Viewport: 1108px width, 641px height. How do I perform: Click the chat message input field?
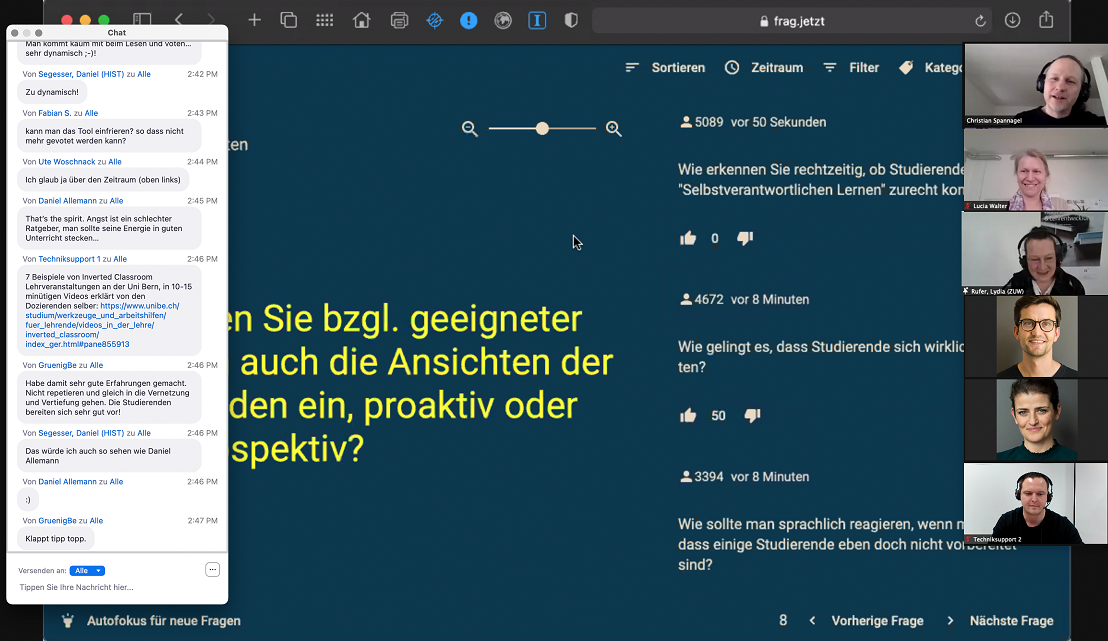pos(110,587)
